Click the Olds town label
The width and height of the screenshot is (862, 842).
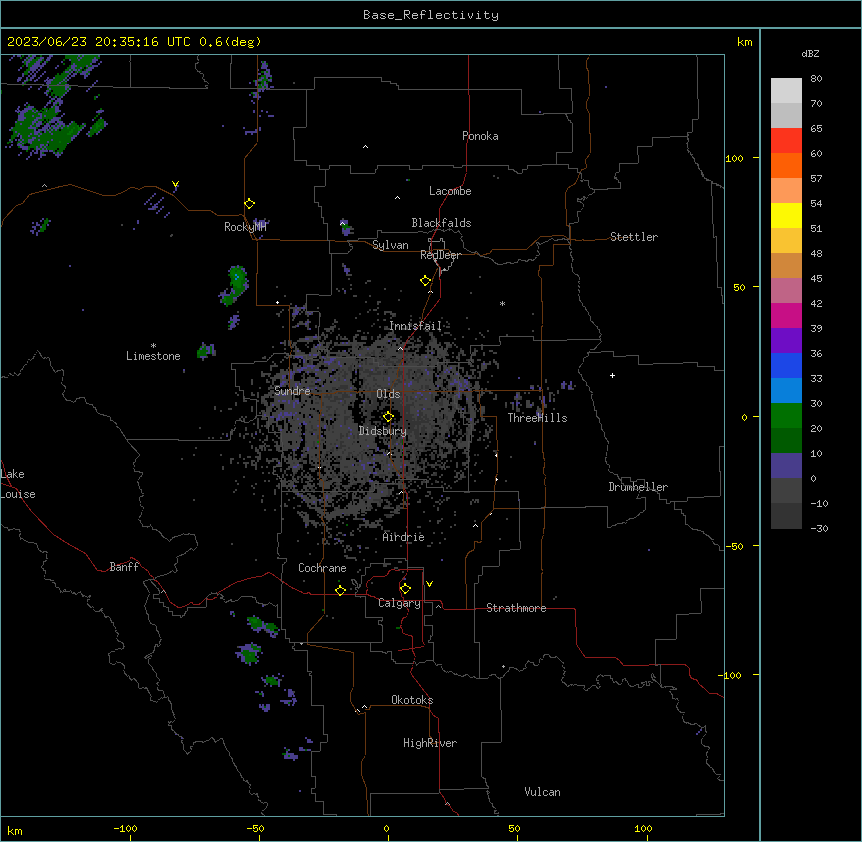click(x=388, y=394)
